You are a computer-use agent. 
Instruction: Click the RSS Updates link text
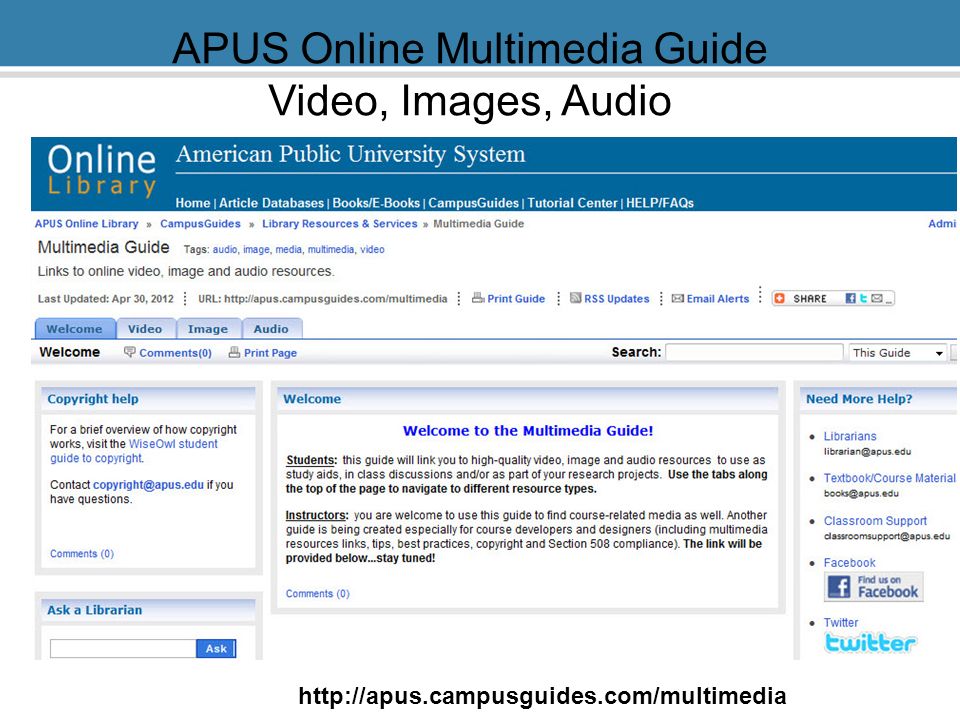tap(617, 299)
